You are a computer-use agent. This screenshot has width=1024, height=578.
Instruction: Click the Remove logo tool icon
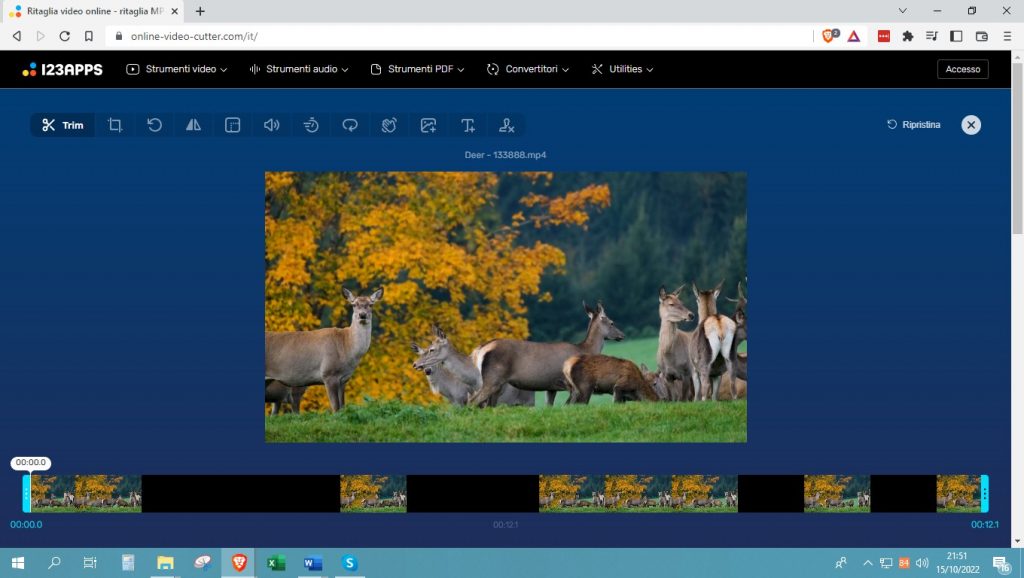click(x=507, y=125)
